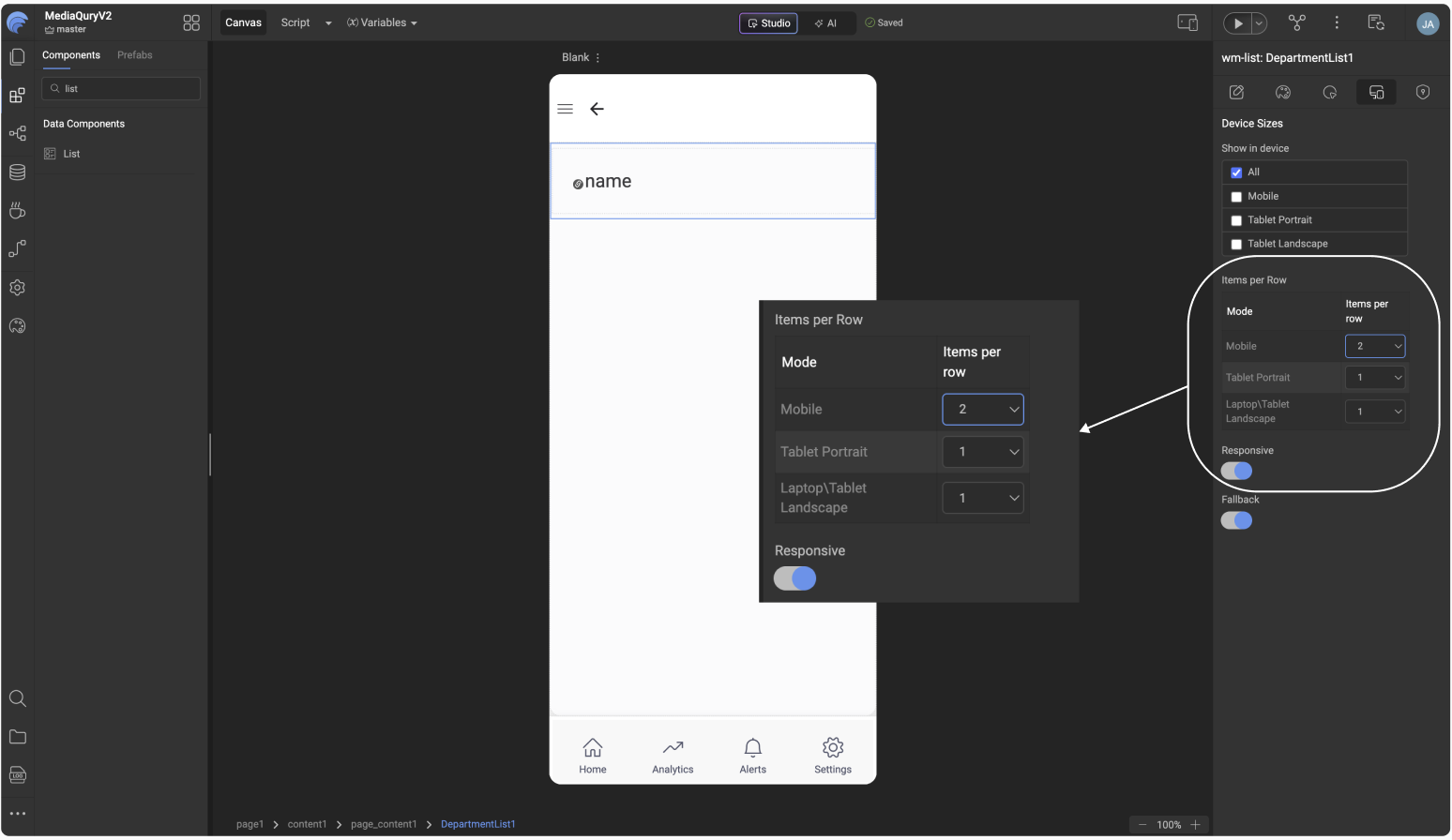Open the Pages icon in left sidebar

click(x=17, y=57)
